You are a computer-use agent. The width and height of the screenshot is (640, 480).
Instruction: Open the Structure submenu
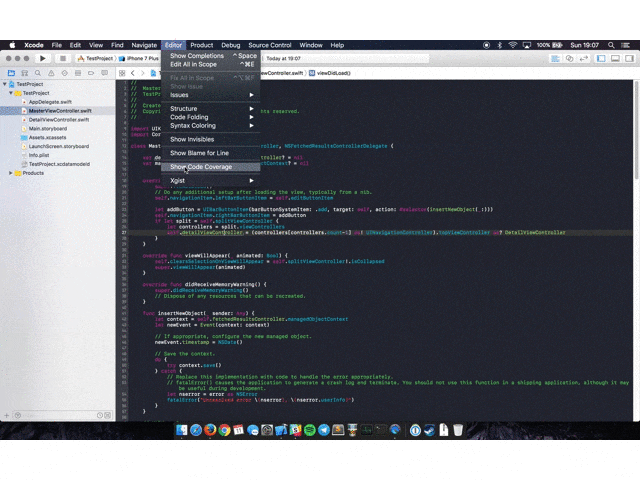211,109
